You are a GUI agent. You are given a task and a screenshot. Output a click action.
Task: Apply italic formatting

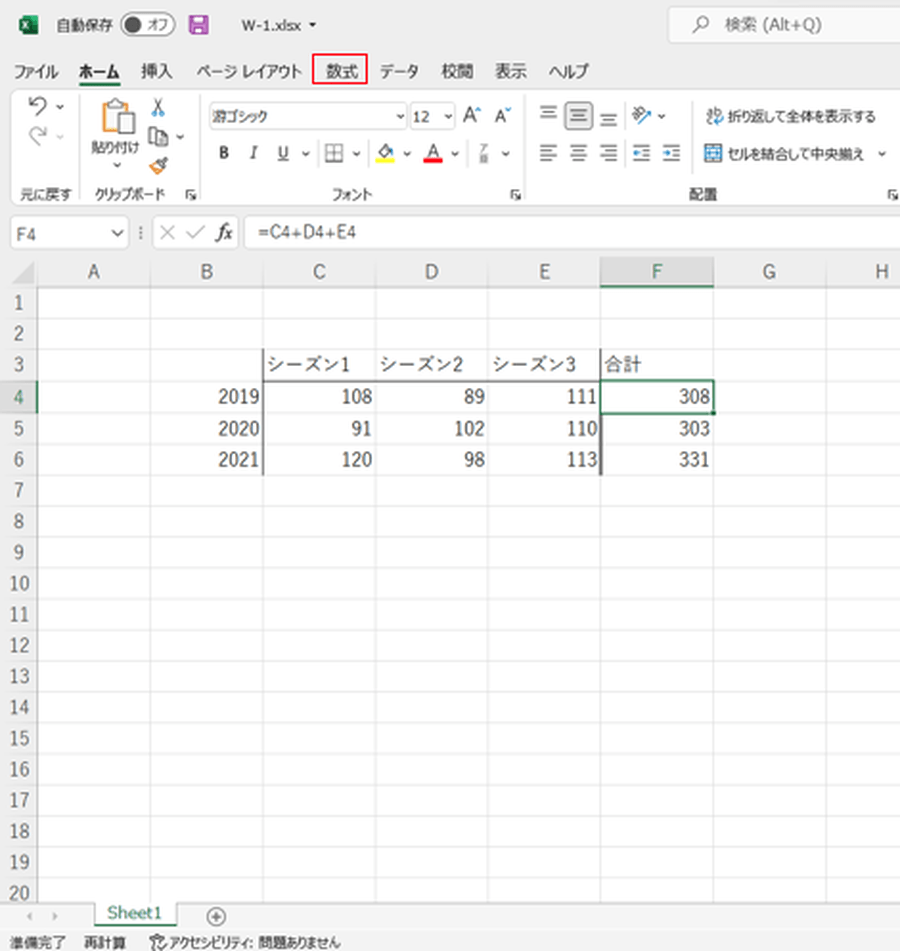click(x=253, y=153)
